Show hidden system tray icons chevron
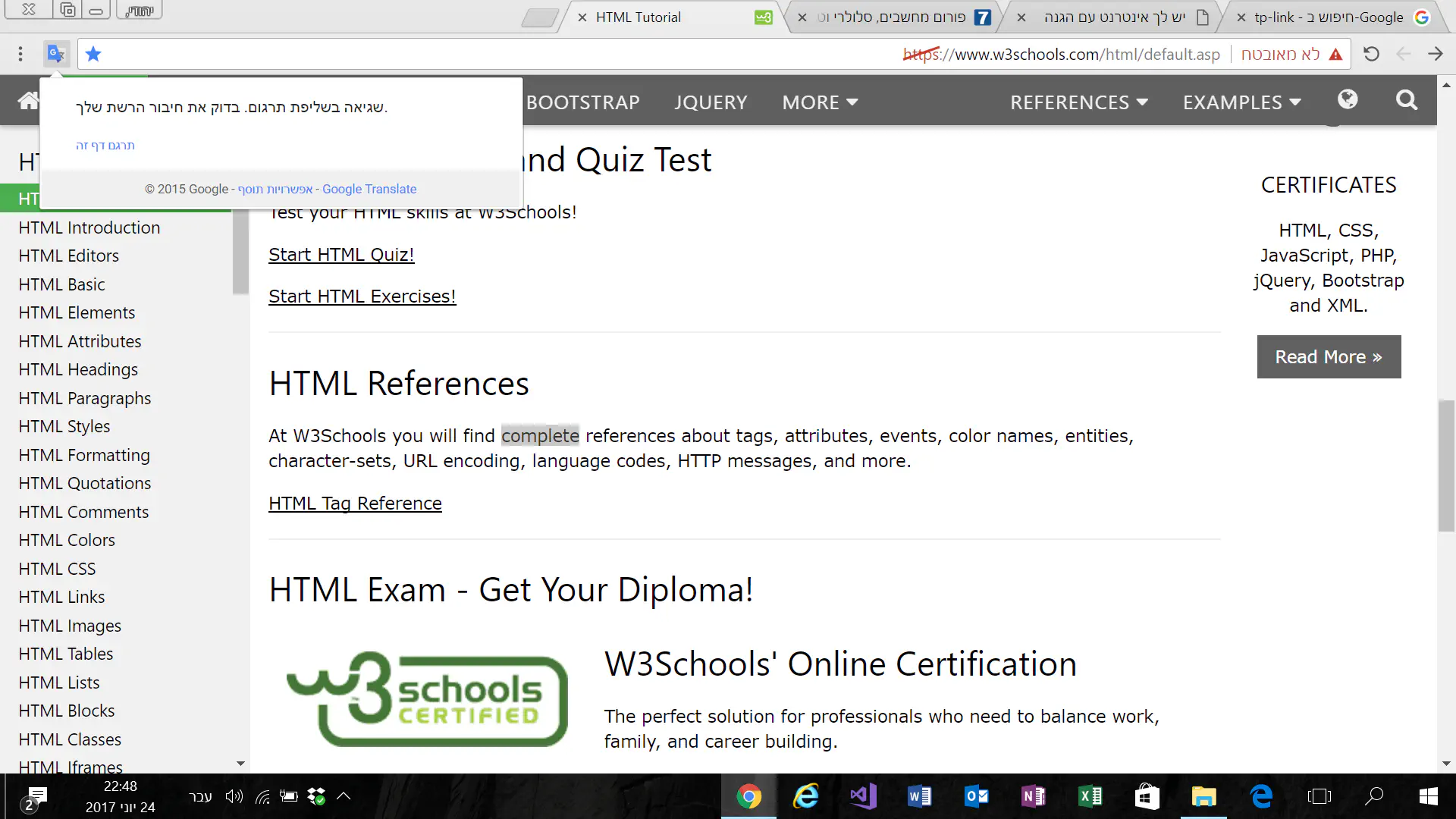 (x=344, y=796)
